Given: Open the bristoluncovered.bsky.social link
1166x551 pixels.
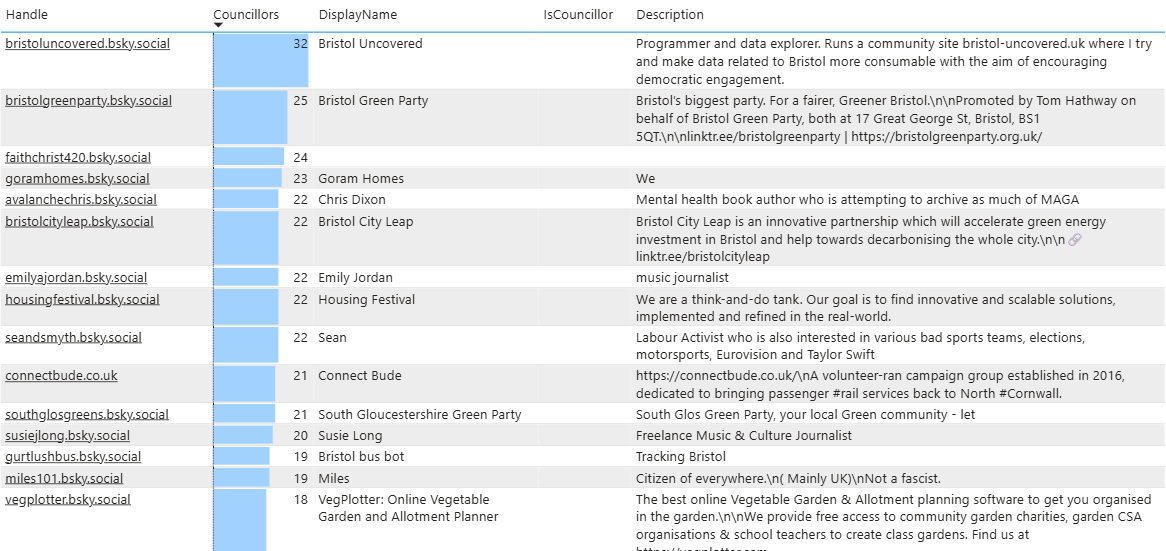Looking at the screenshot, I should pyautogui.click(x=88, y=44).
